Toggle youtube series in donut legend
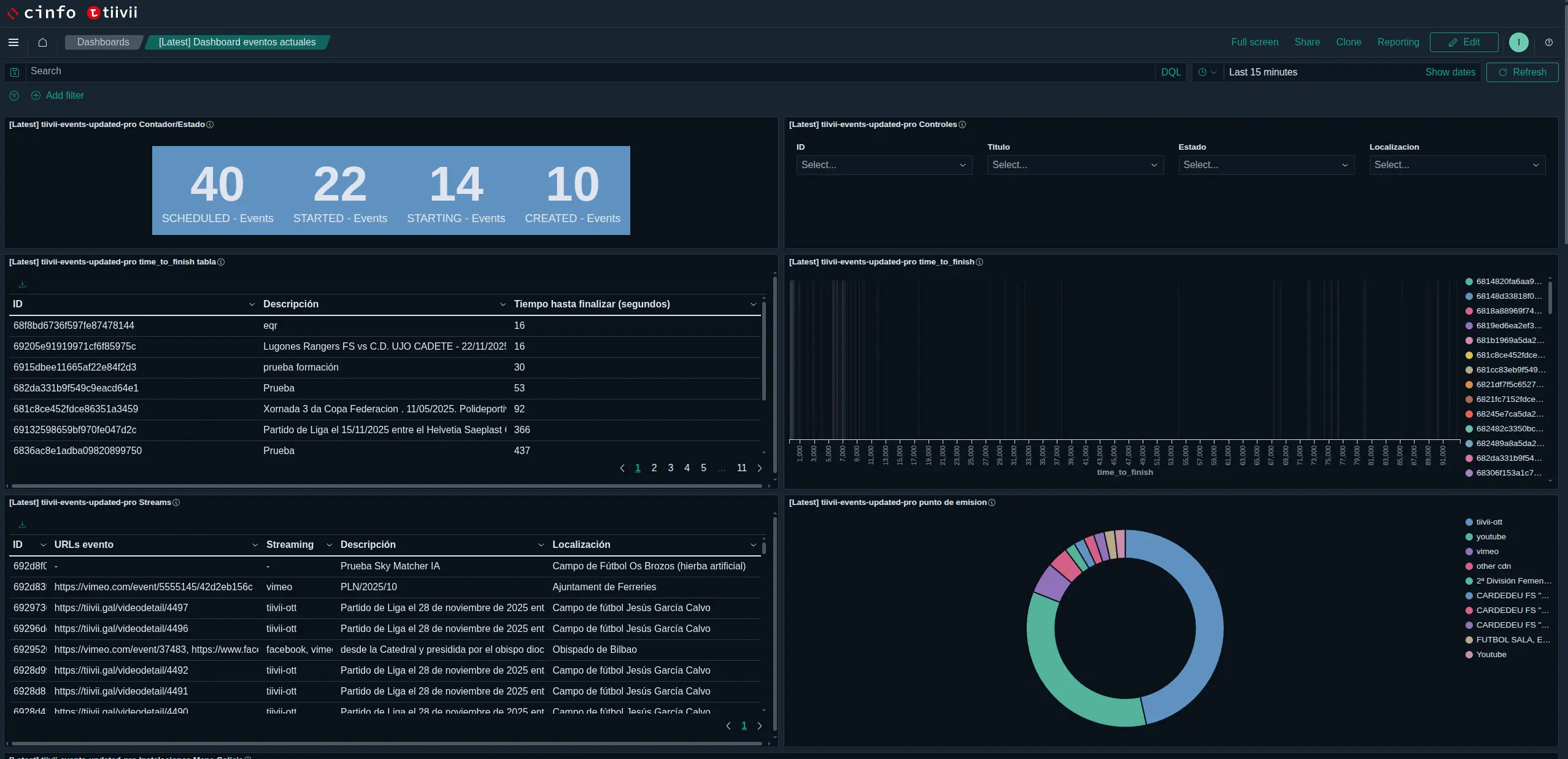This screenshot has width=1568, height=759. [x=1490, y=537]
